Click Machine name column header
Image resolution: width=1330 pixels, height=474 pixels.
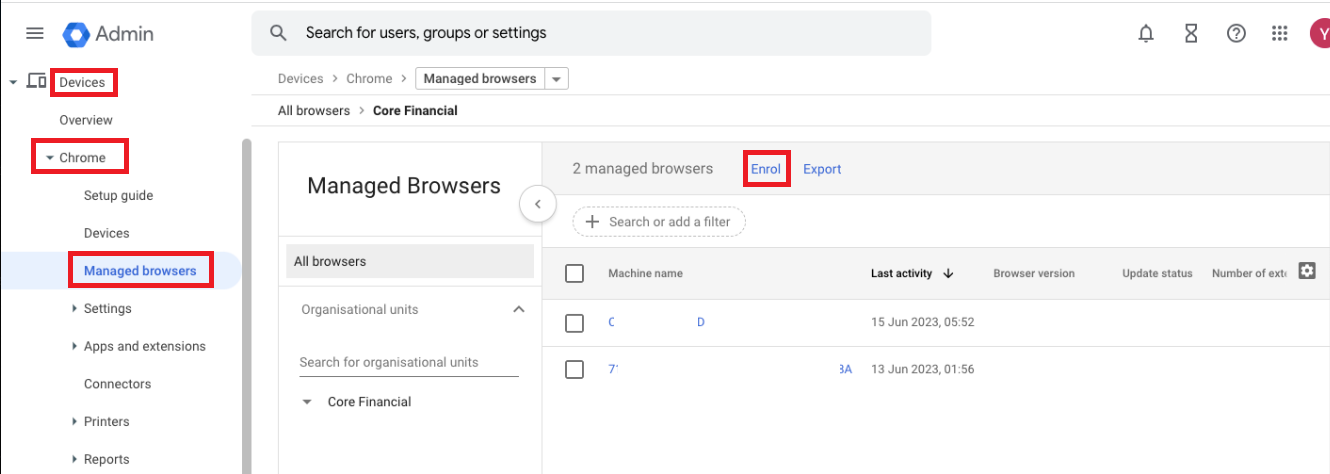(x=645, y=273)
